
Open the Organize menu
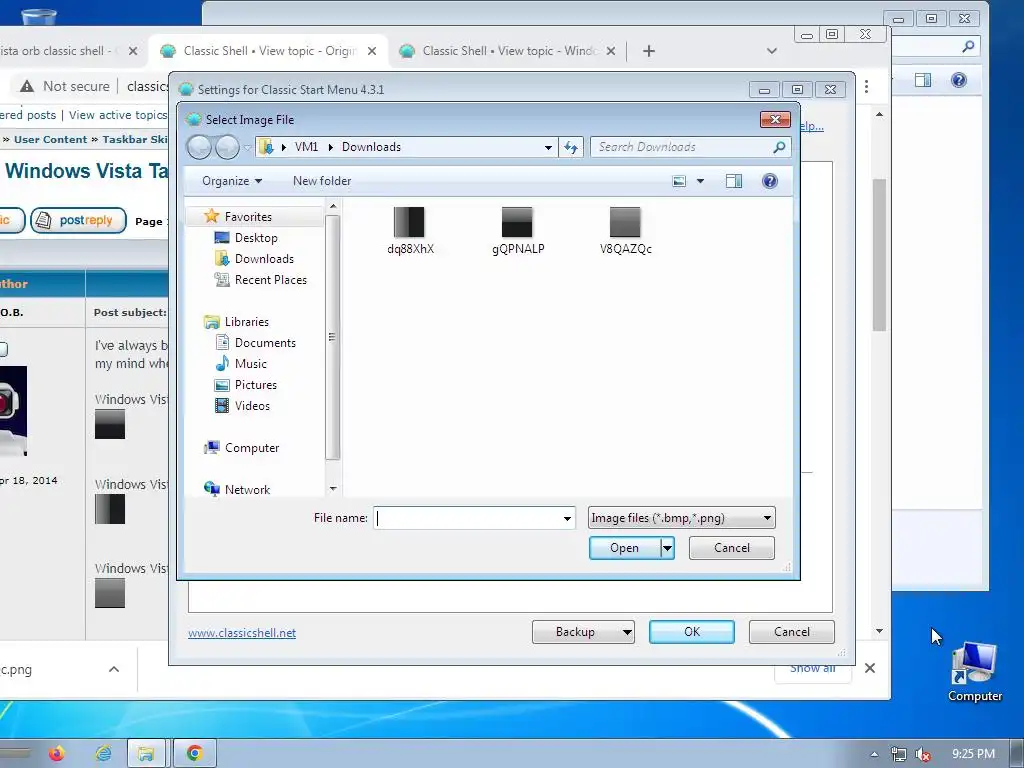pyautogui.click(x=232, y=181)
